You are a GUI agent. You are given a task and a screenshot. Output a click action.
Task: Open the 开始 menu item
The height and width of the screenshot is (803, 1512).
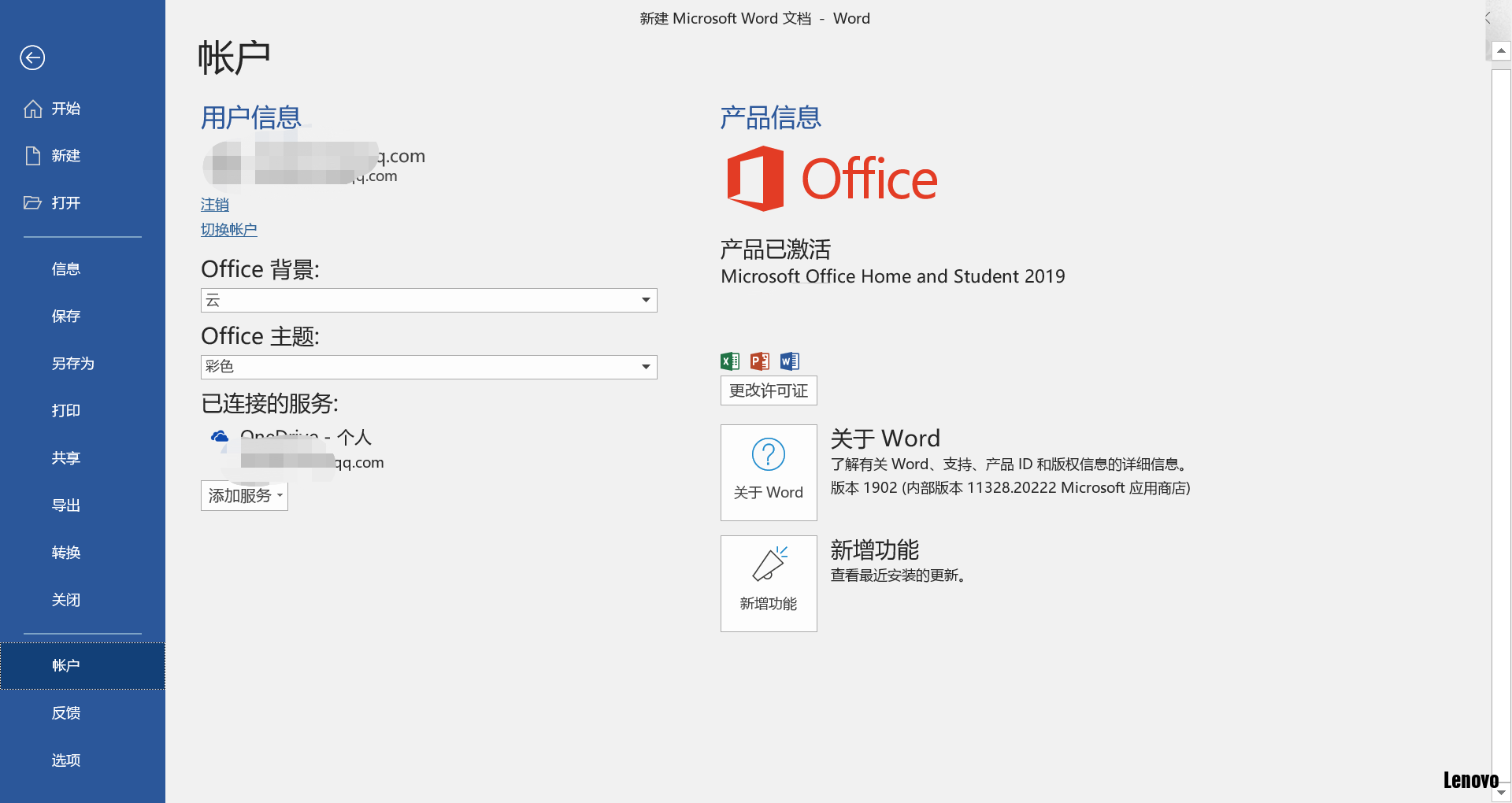tap(83, 109)
